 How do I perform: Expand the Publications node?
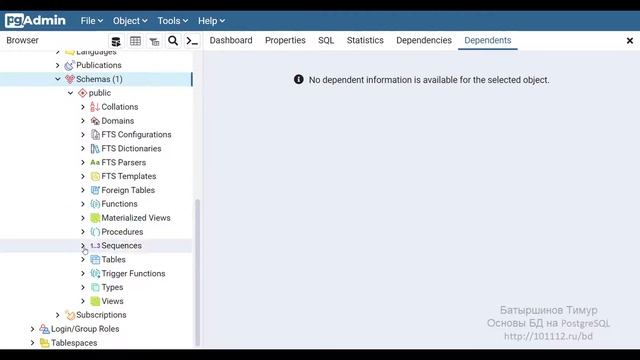58,65
